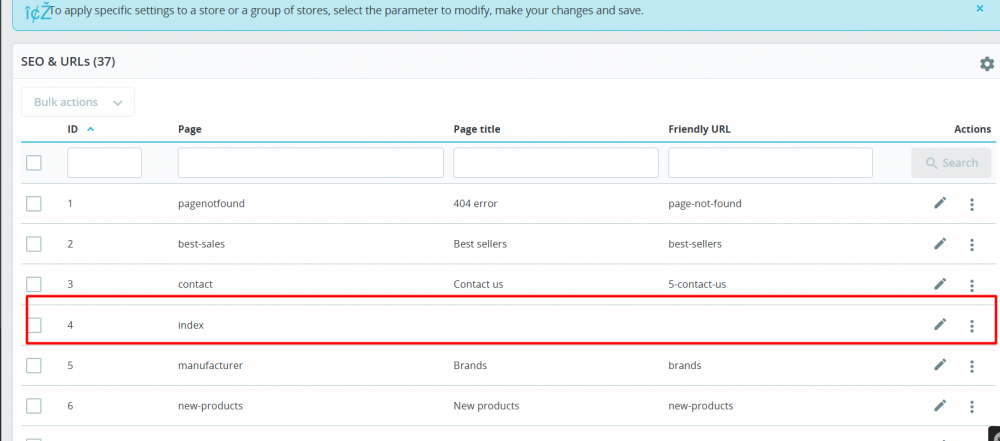Click the 'best-sellers' friendly URL
Viewport: 1000px width, 441px height.
tap(695, 244)
